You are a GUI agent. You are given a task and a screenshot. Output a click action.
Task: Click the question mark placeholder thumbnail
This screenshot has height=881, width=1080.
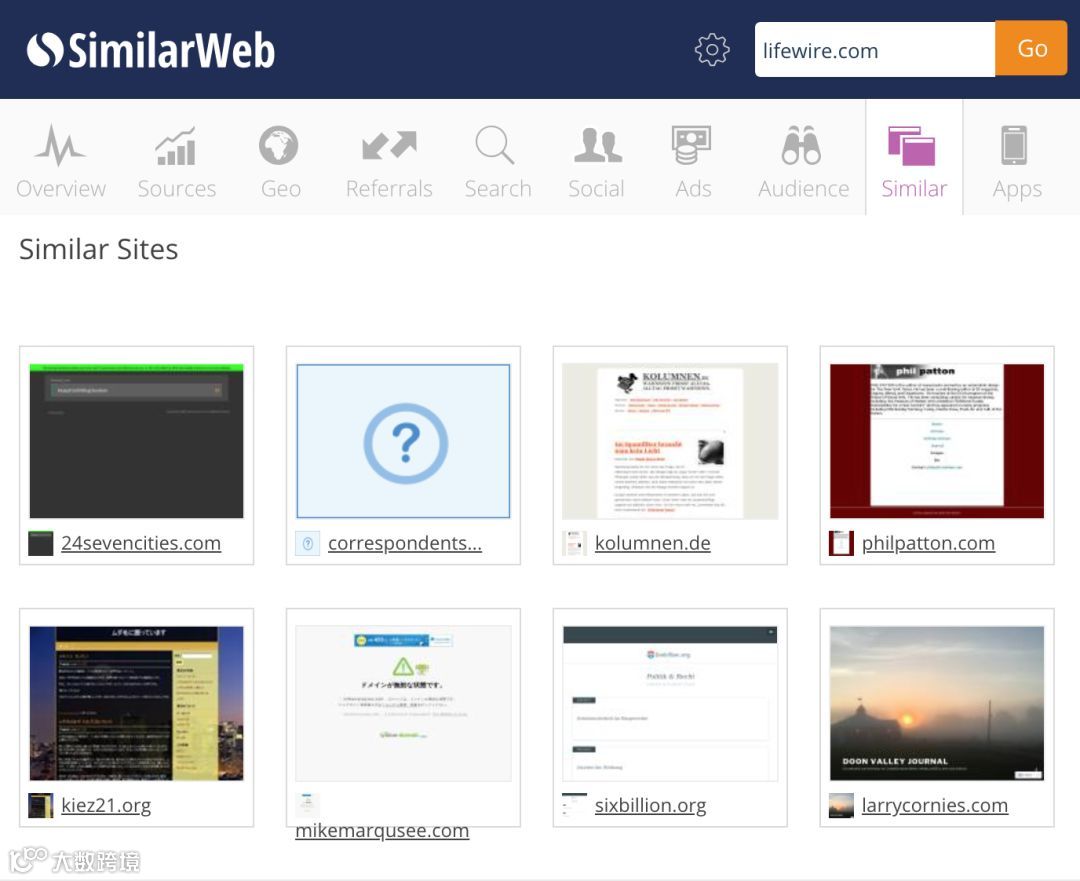tap(404, 441)
